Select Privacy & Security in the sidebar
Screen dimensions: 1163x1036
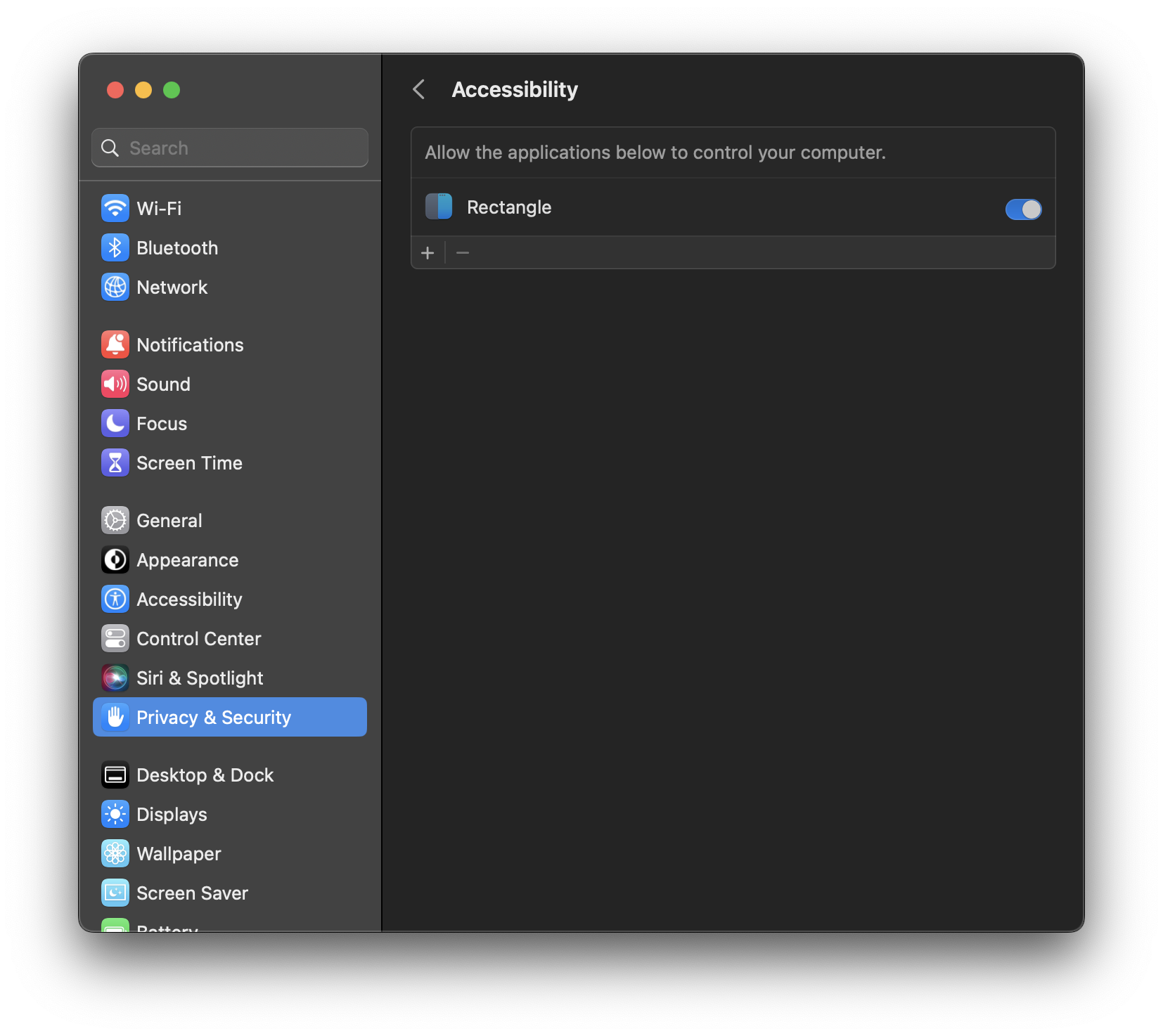tap(214, 717)
